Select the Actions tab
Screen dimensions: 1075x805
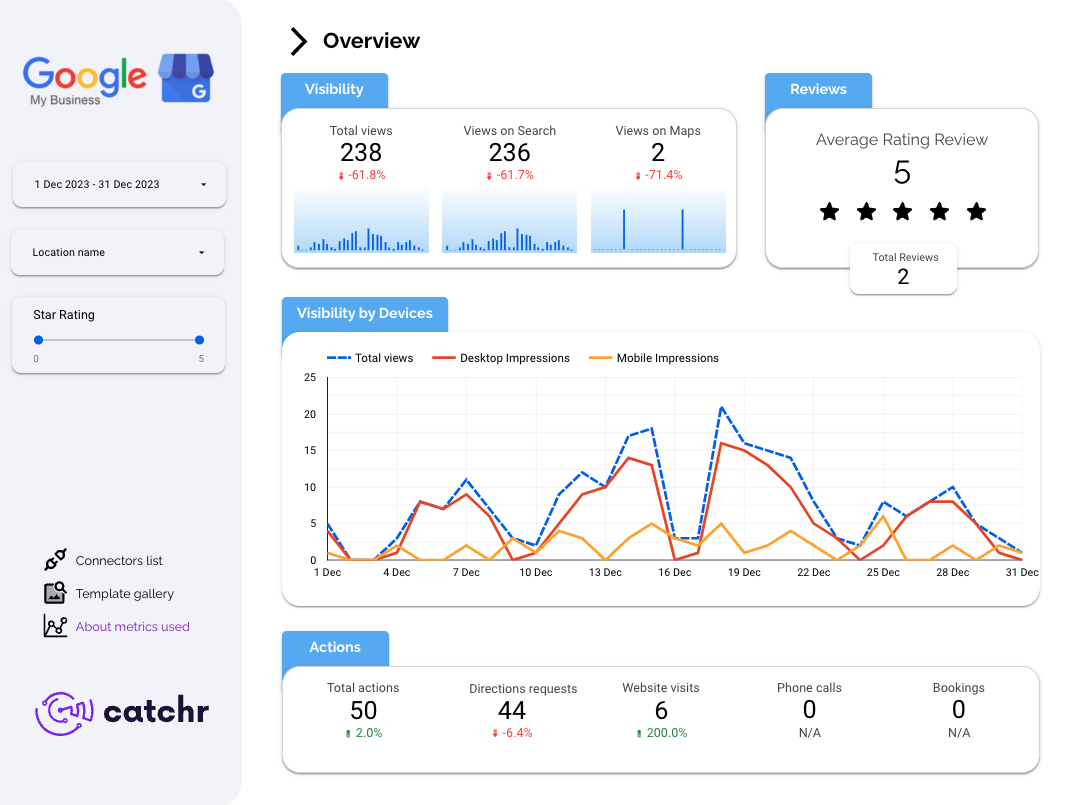point(335,647)
